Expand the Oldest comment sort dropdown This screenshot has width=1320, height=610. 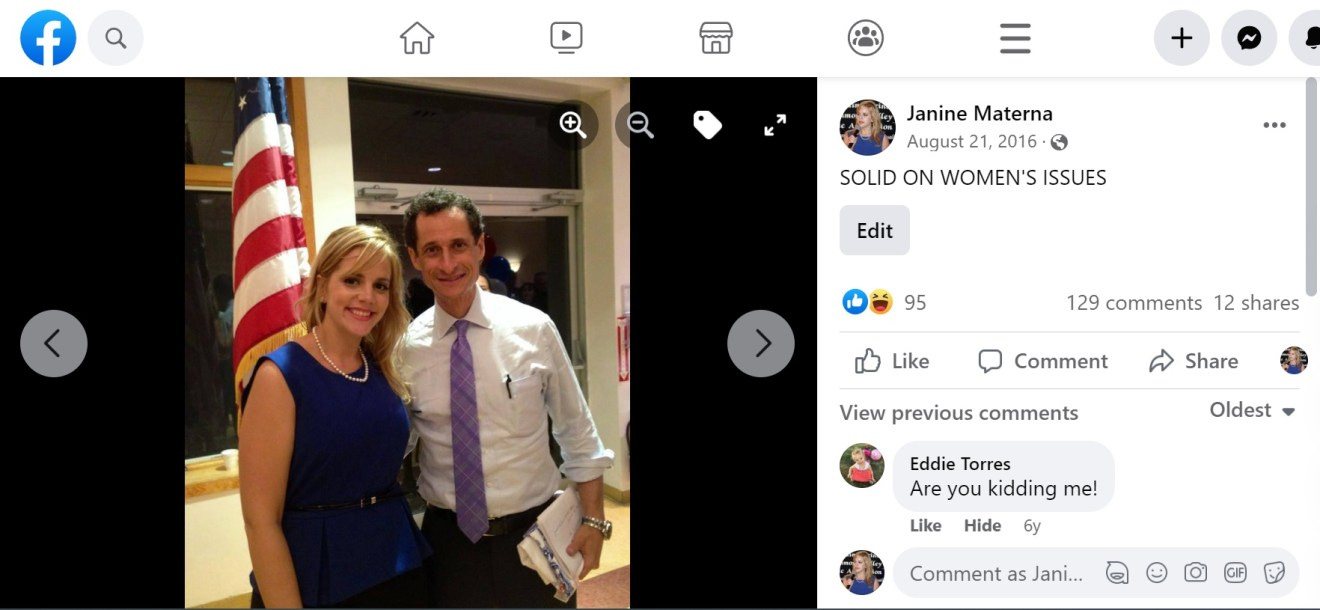click(x=1253, y=410)
